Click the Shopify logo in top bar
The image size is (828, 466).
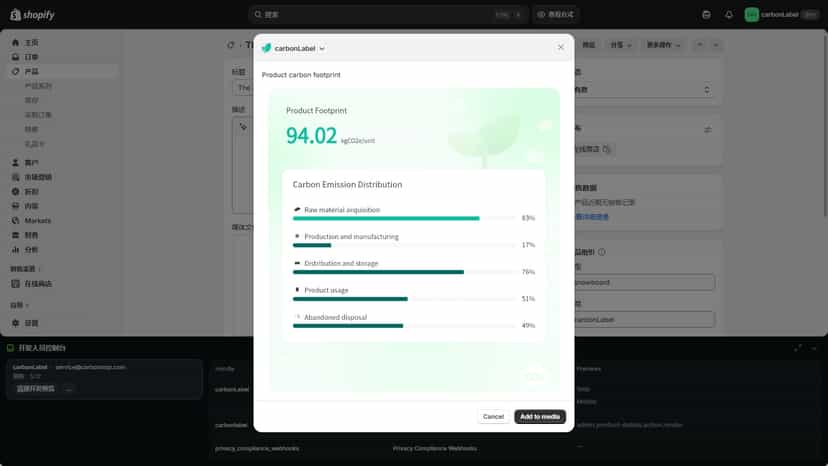coord(32,15)
